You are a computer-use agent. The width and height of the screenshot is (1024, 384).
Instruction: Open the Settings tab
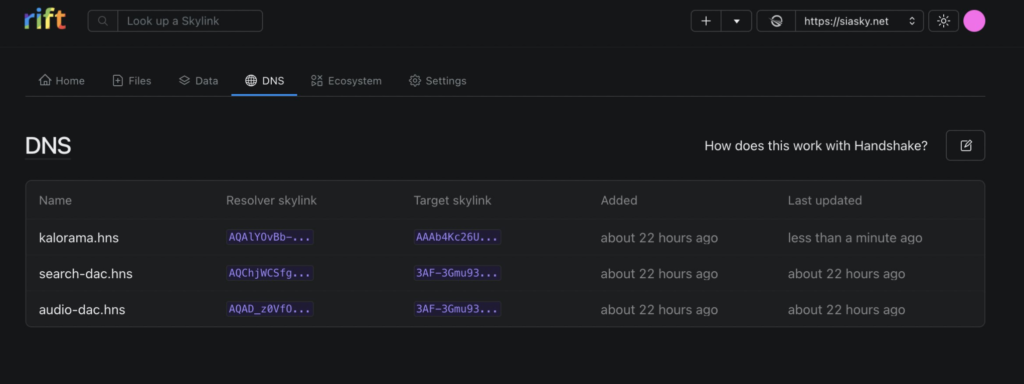click(438, 81)
